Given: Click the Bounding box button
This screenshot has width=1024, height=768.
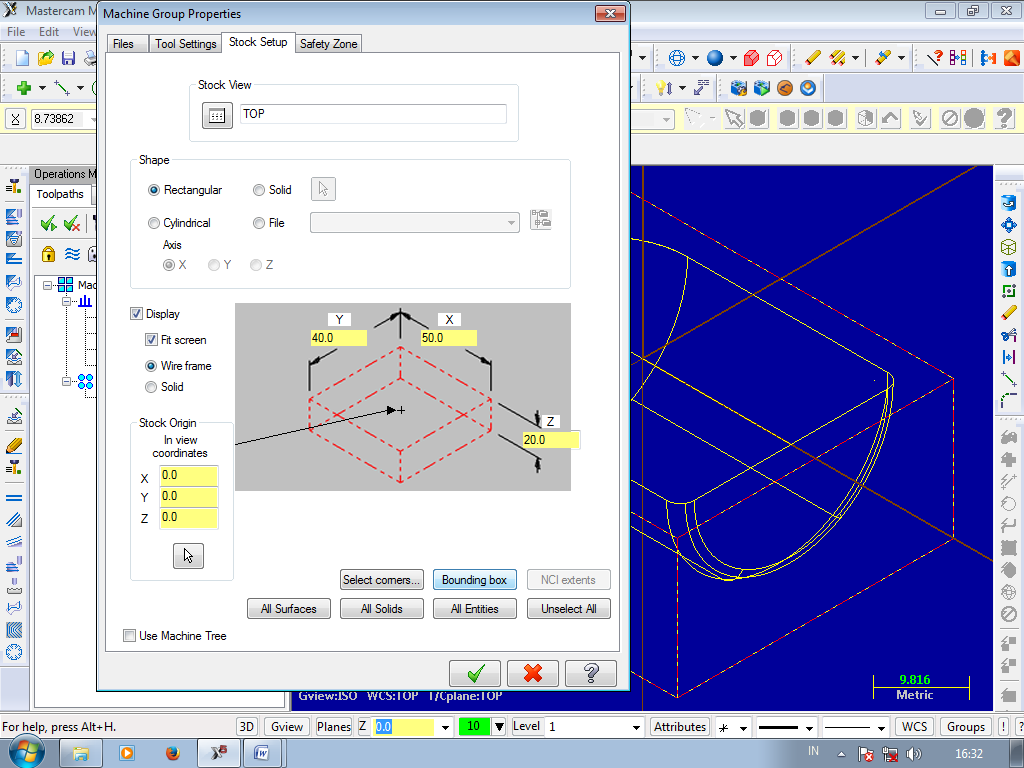Looking at the screenshot, I should (474, 580).
